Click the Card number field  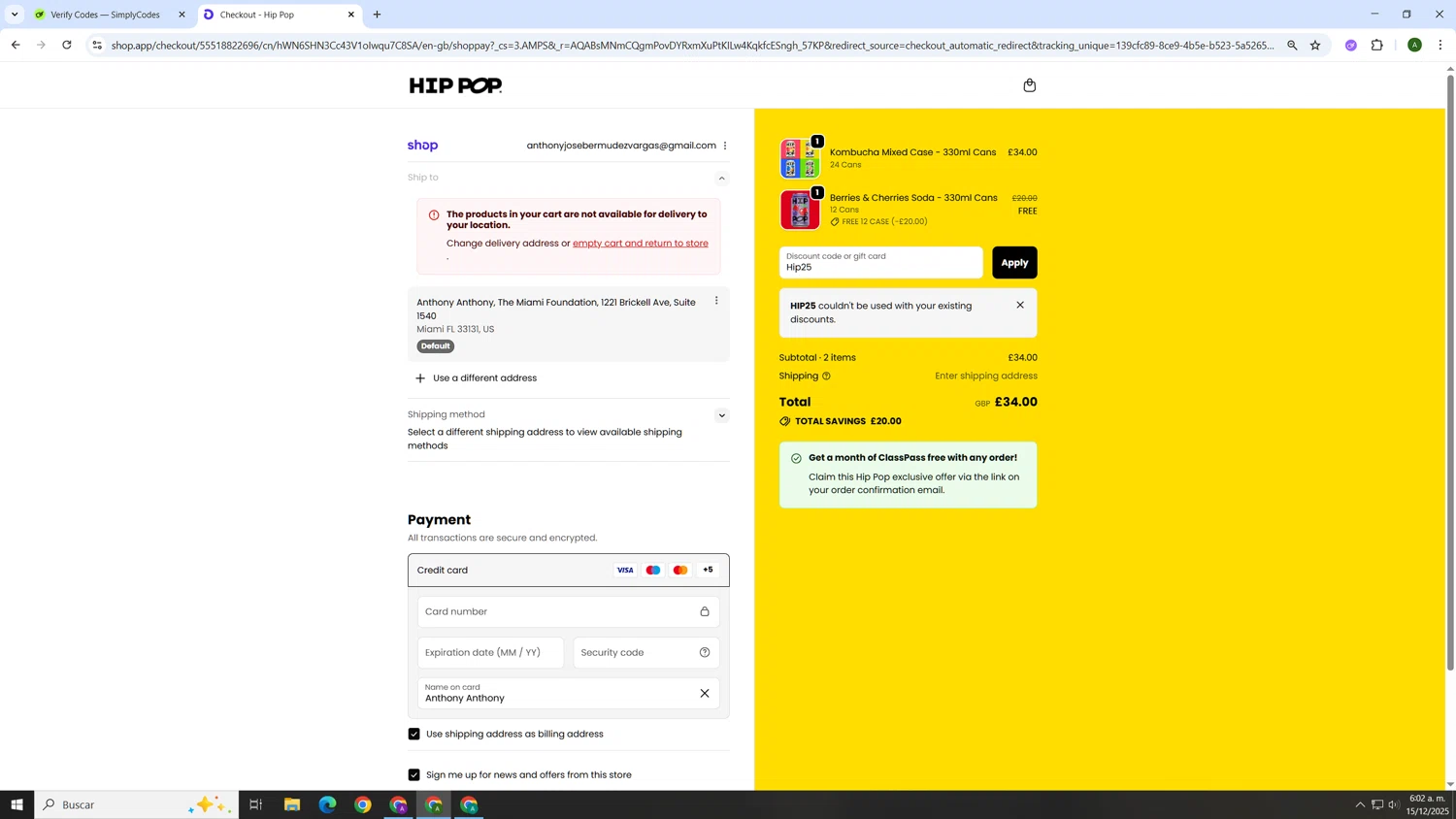tap(568, 611)
